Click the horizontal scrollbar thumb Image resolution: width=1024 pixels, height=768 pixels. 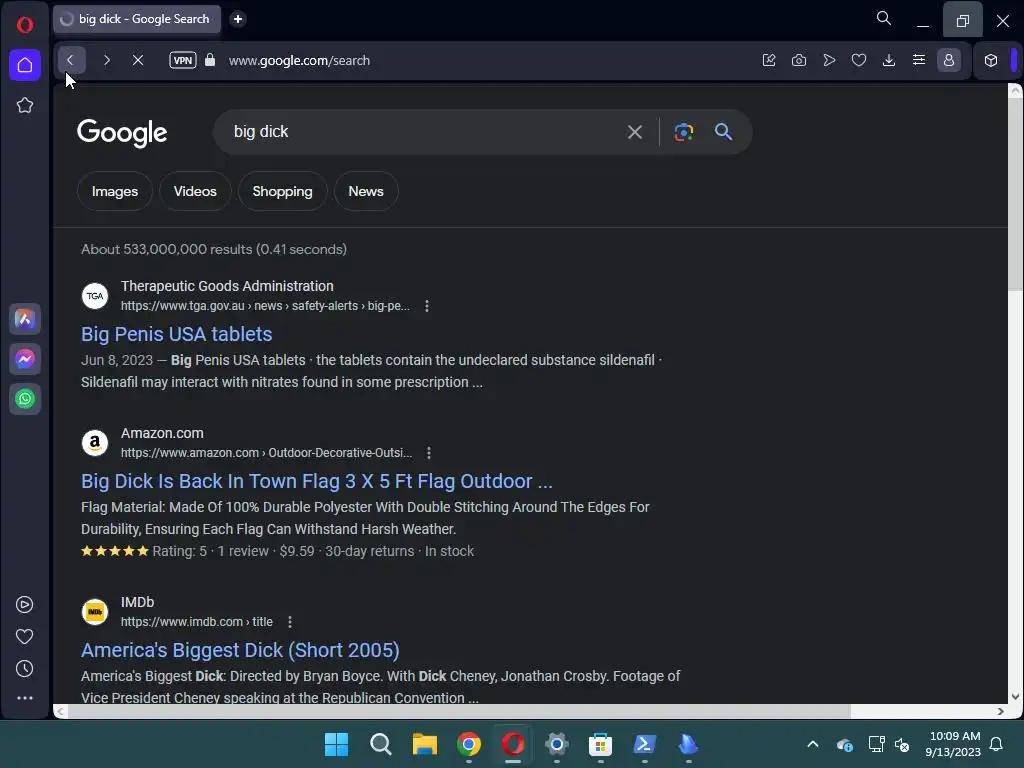[459, 711]
